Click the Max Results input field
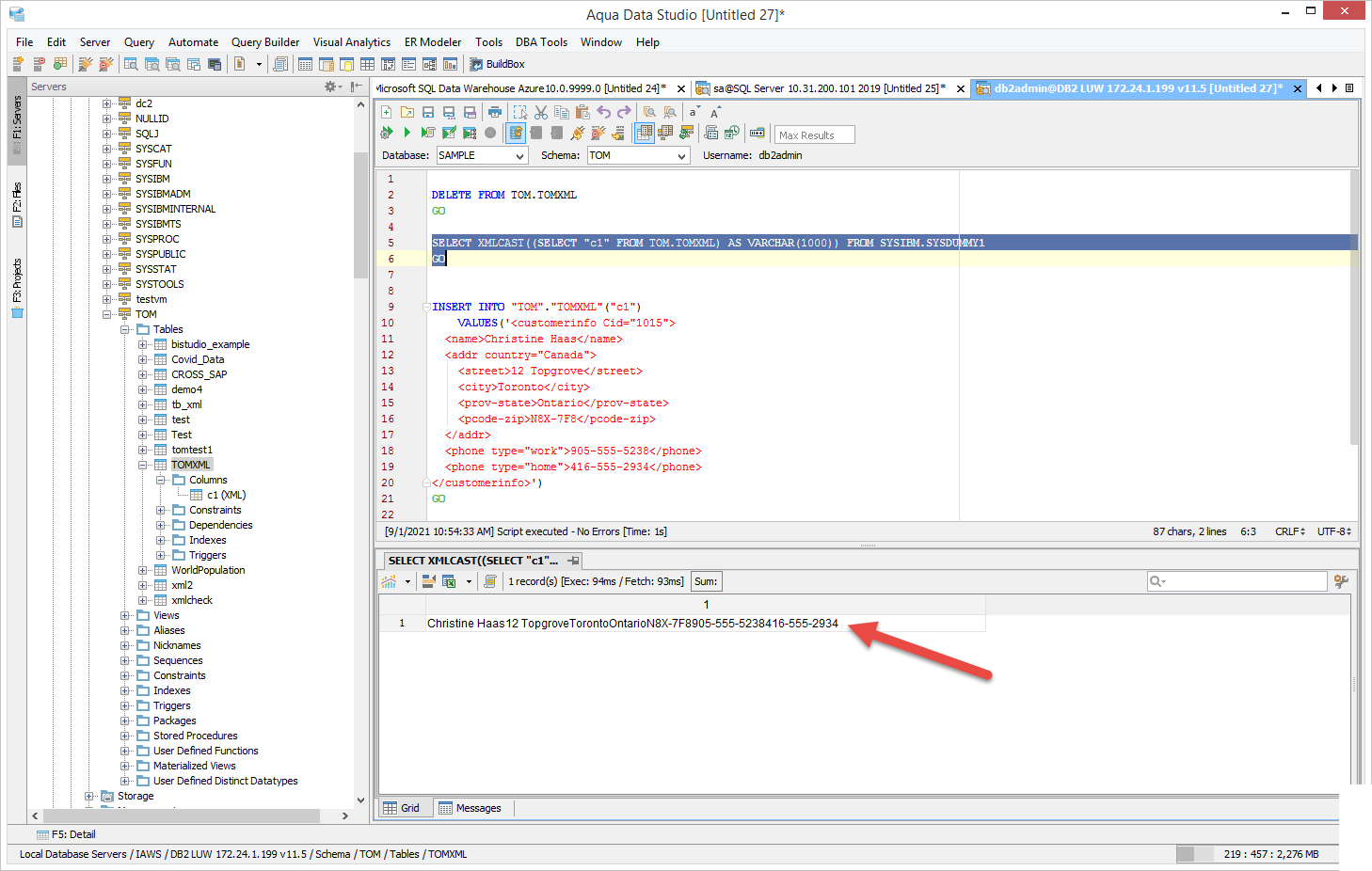The height and width of the screenshot is (871, 1372). click(814, 135)
